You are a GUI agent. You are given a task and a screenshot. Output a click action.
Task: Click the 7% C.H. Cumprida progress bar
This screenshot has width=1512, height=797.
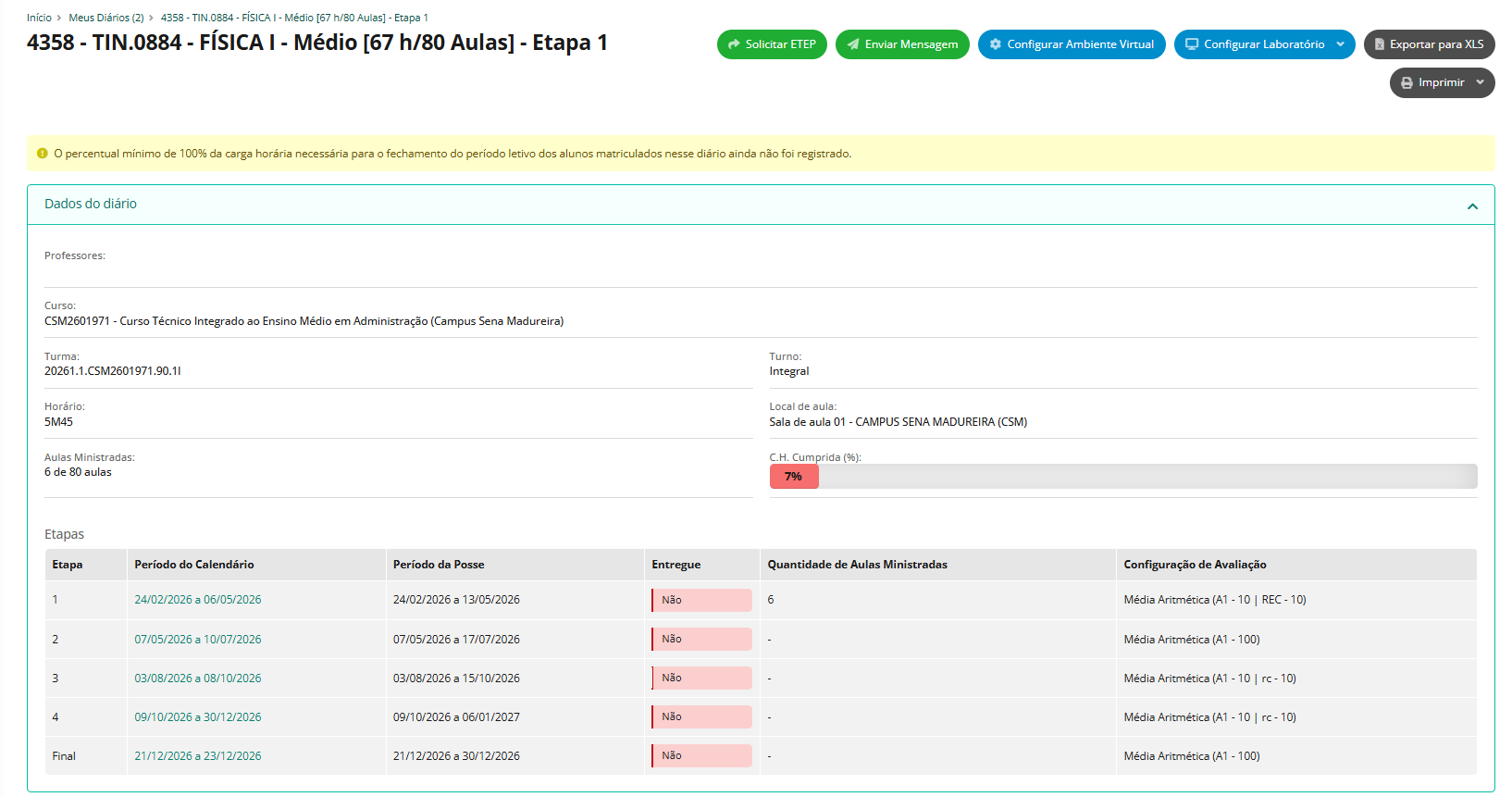pyautogui.click(x=794, y=477)
